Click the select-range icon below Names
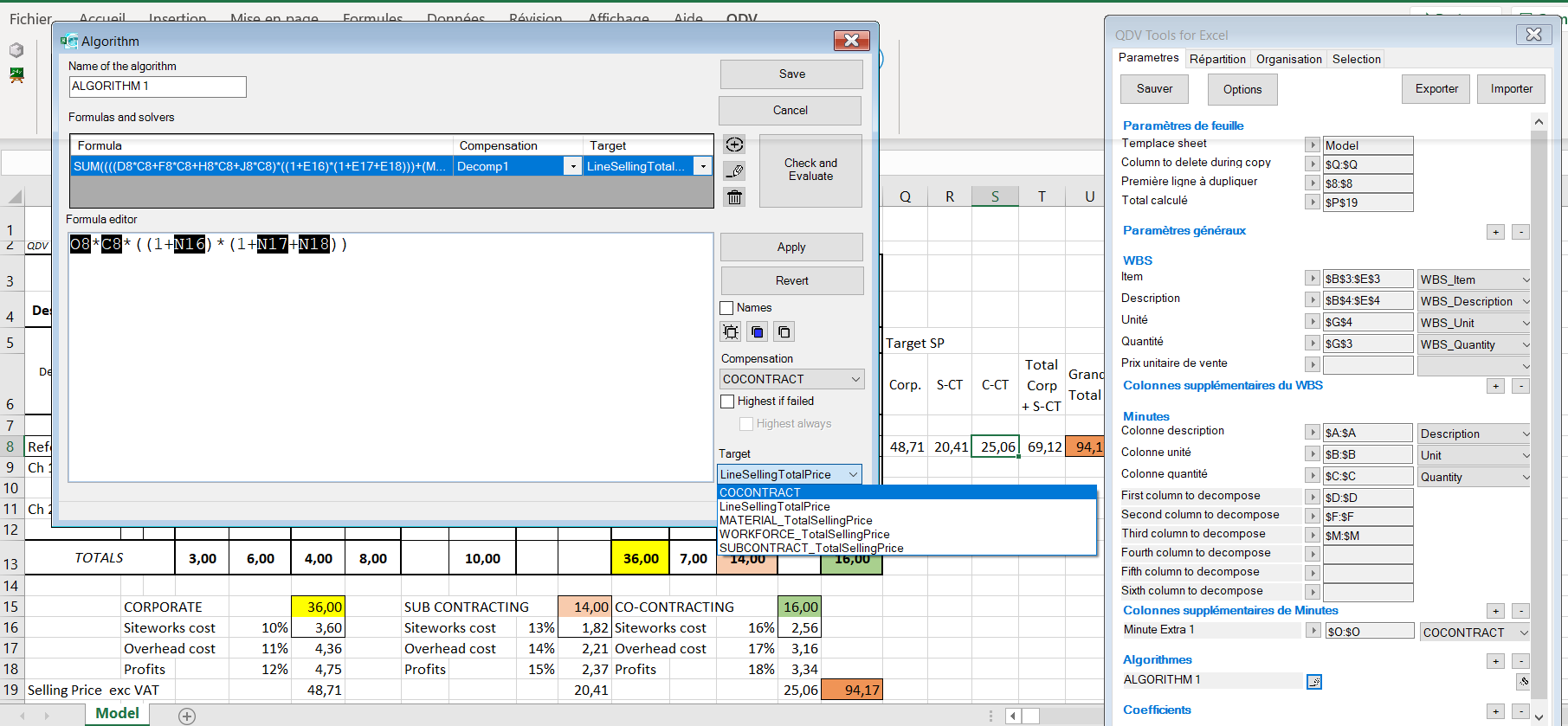1568x726 pixels. (x=731, y=331)
